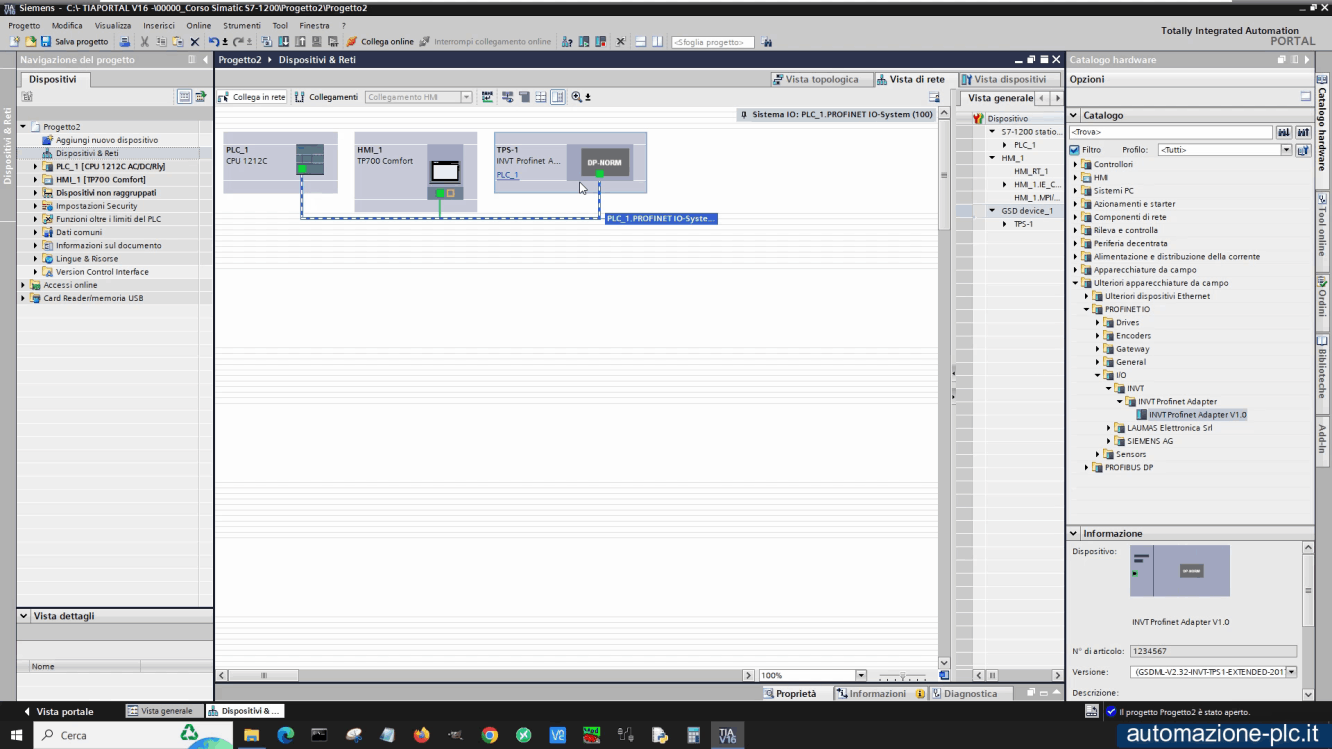This screenshot has height=749, width=1332.
Task: Expand the SIEMENS AG catalog folder
Action: 1109,441
